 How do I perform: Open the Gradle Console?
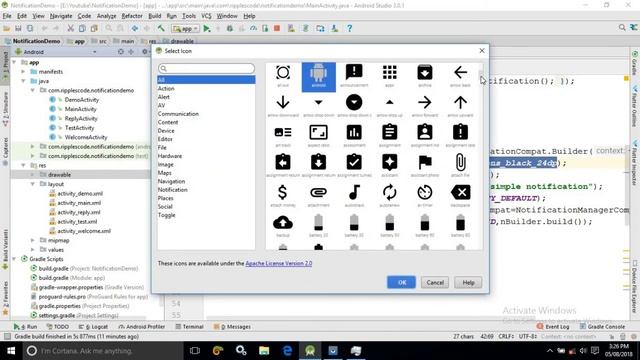click(602, 327)
